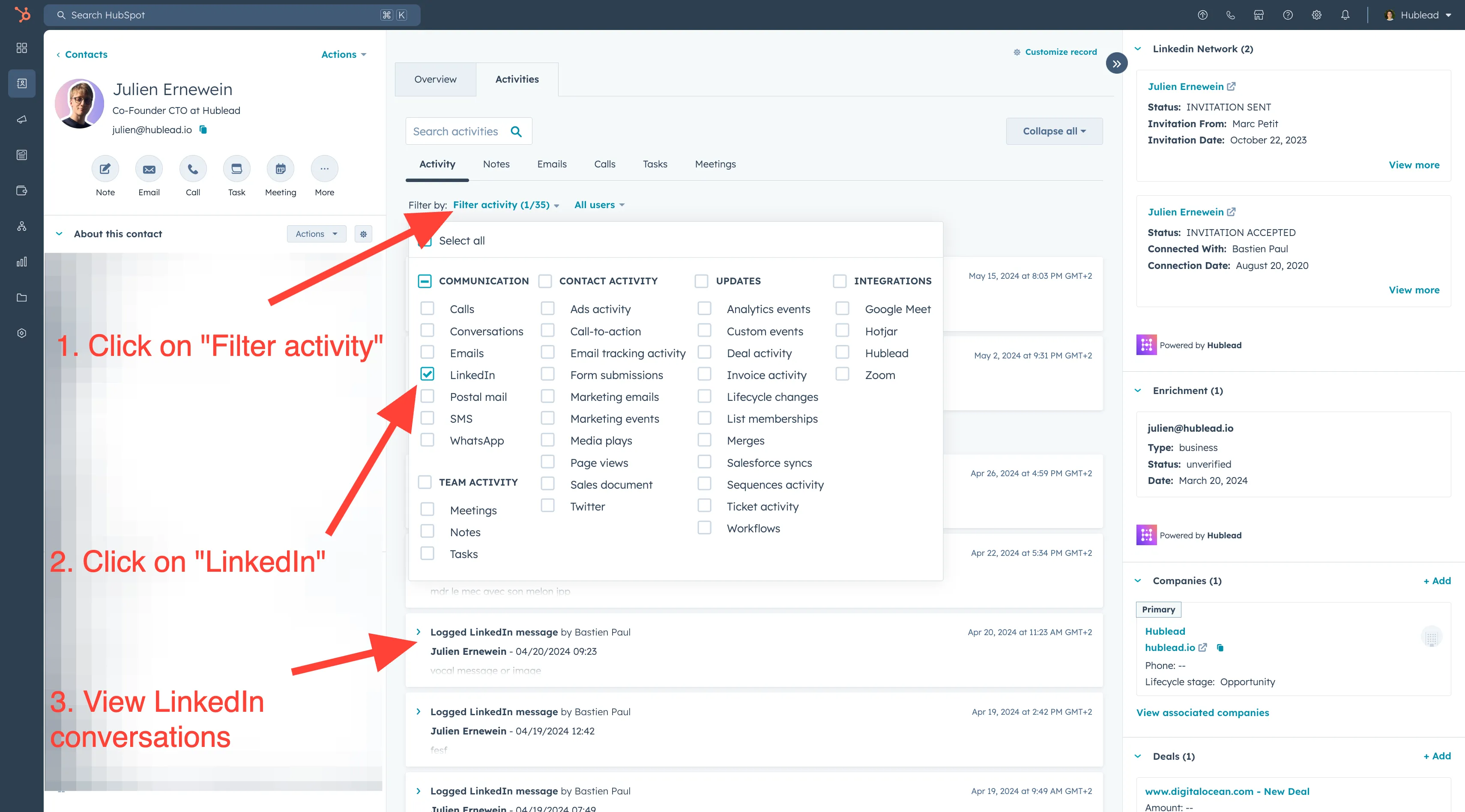Open contact Actions dropdown near Contacts link
1465x812 pixels.
point(344,54)
